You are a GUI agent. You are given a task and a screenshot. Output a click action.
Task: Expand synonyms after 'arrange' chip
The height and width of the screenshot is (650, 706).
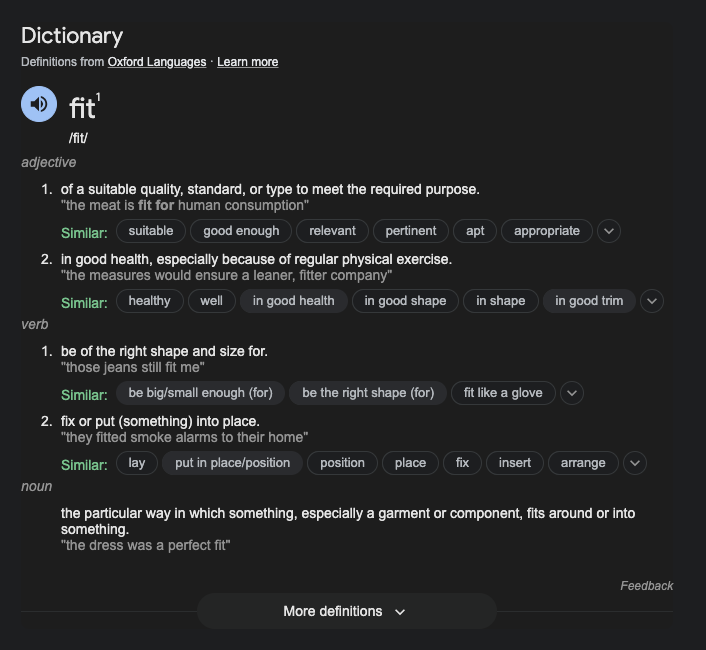point(635,463)
